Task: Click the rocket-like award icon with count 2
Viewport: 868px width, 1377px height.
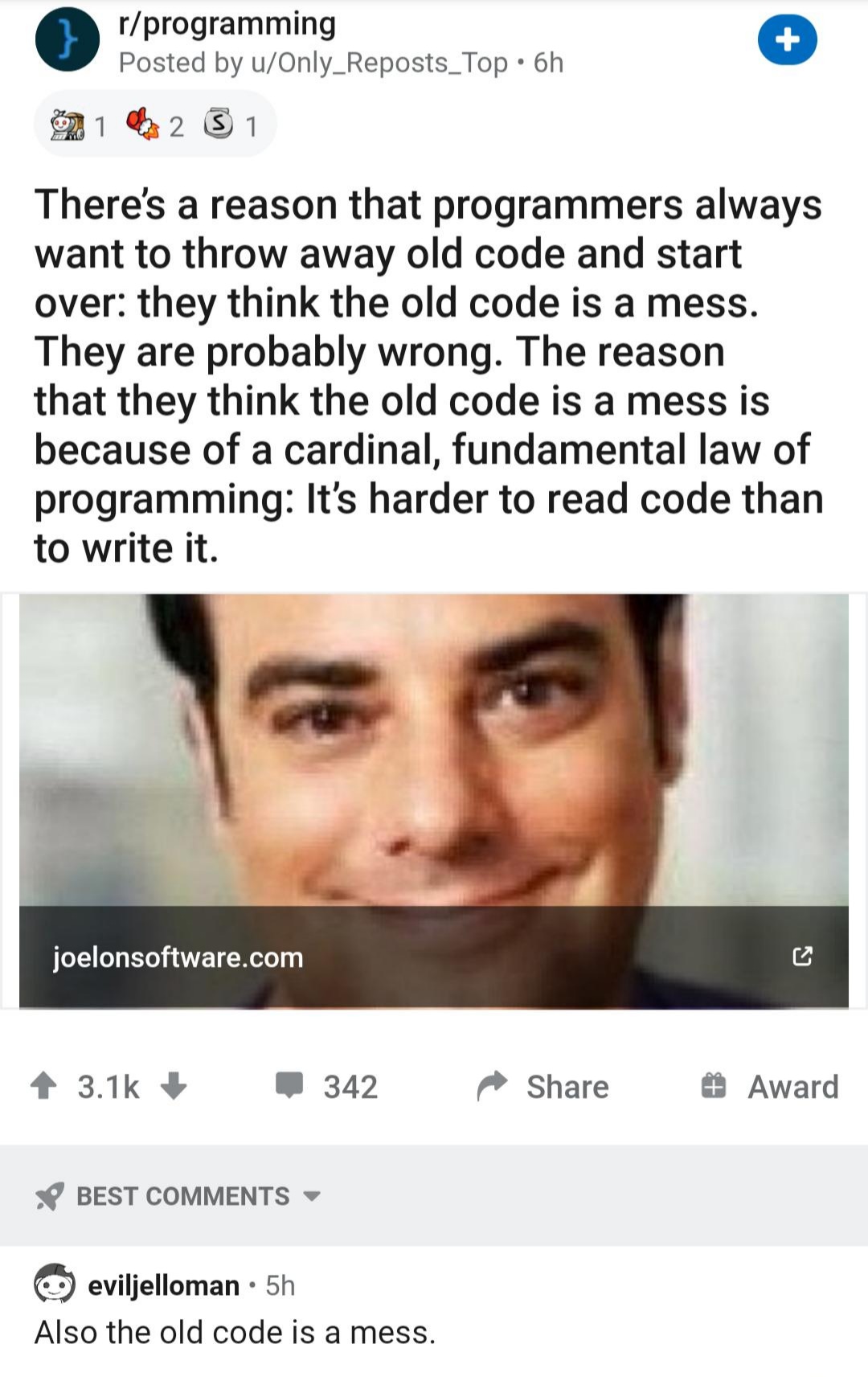Action: point(142,125)
